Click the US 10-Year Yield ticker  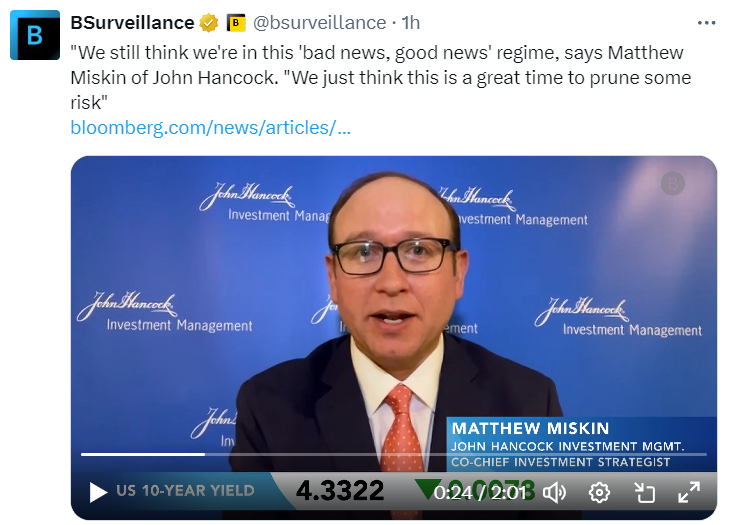point(186,490)
